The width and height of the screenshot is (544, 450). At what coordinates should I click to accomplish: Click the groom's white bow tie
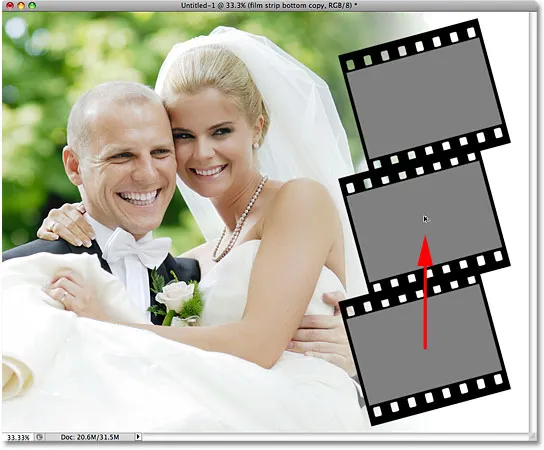tap(138, 246)
